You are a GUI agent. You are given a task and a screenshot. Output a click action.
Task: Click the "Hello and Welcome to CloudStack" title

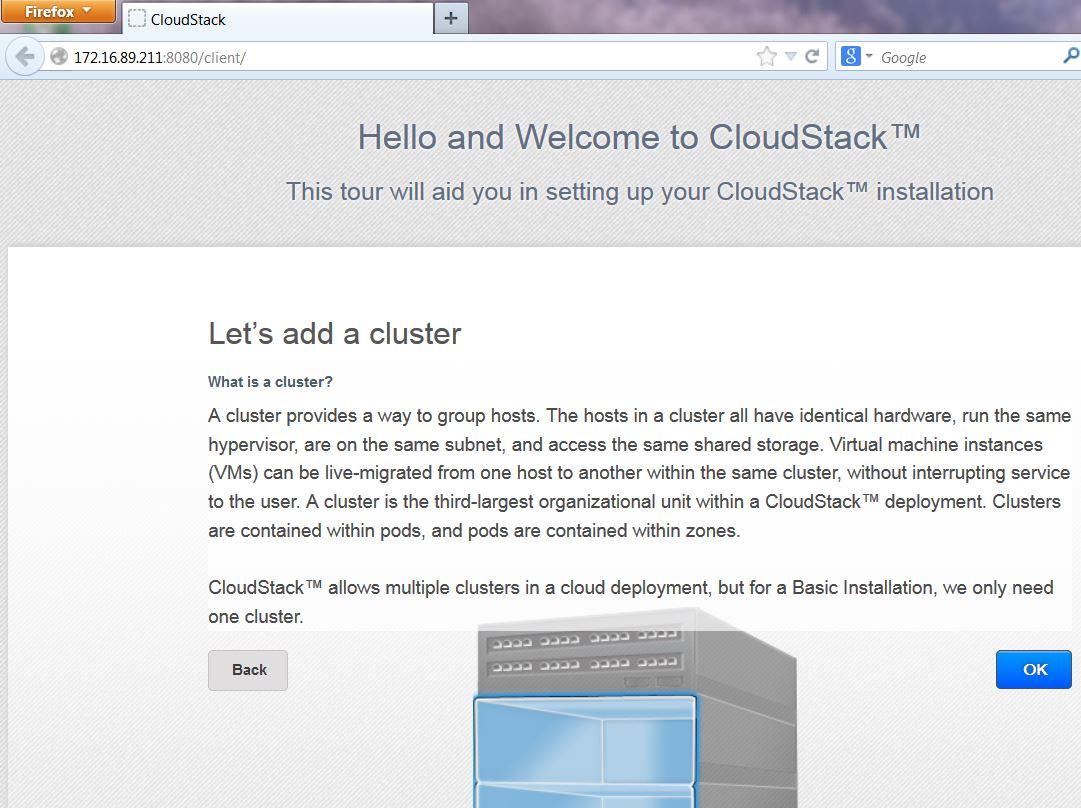coord(639,137)
